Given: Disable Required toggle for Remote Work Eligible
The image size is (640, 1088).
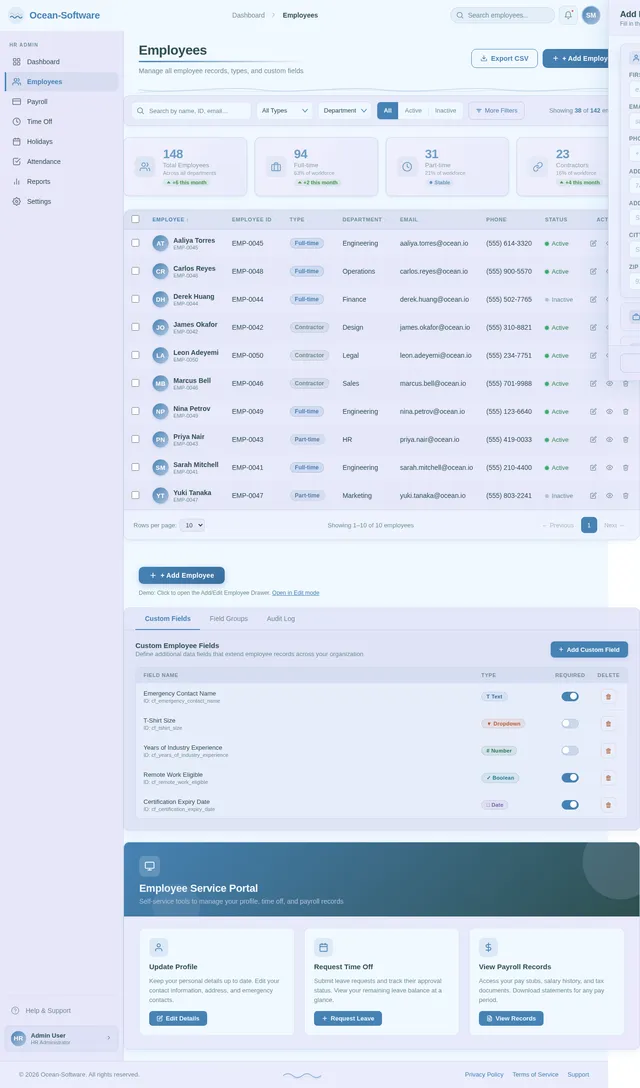Looking at the screenshot, I should [x=569, y=777].
